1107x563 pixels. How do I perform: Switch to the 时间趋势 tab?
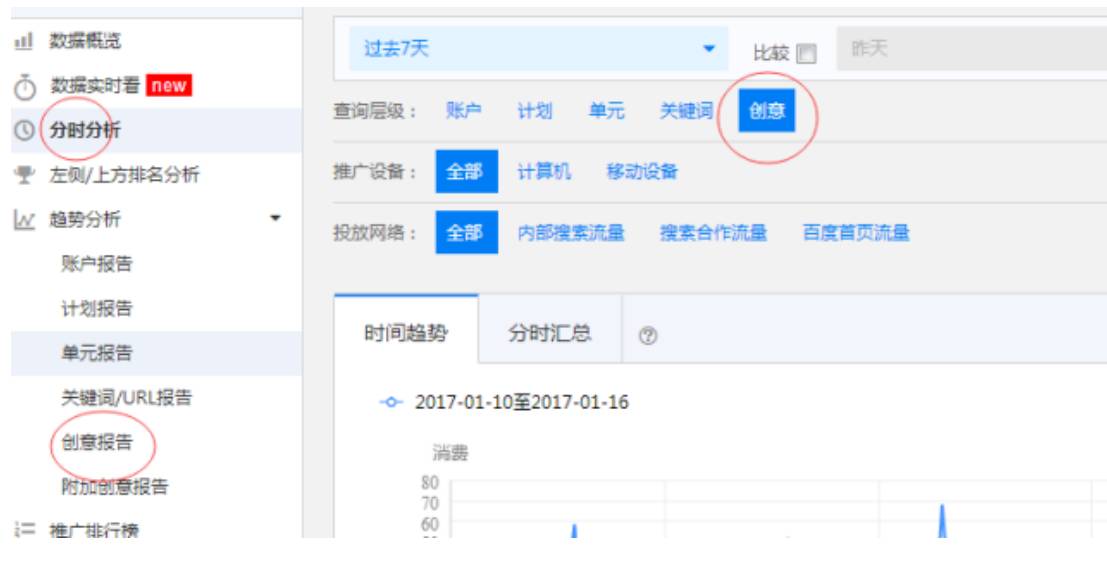[x=406, y=333]
